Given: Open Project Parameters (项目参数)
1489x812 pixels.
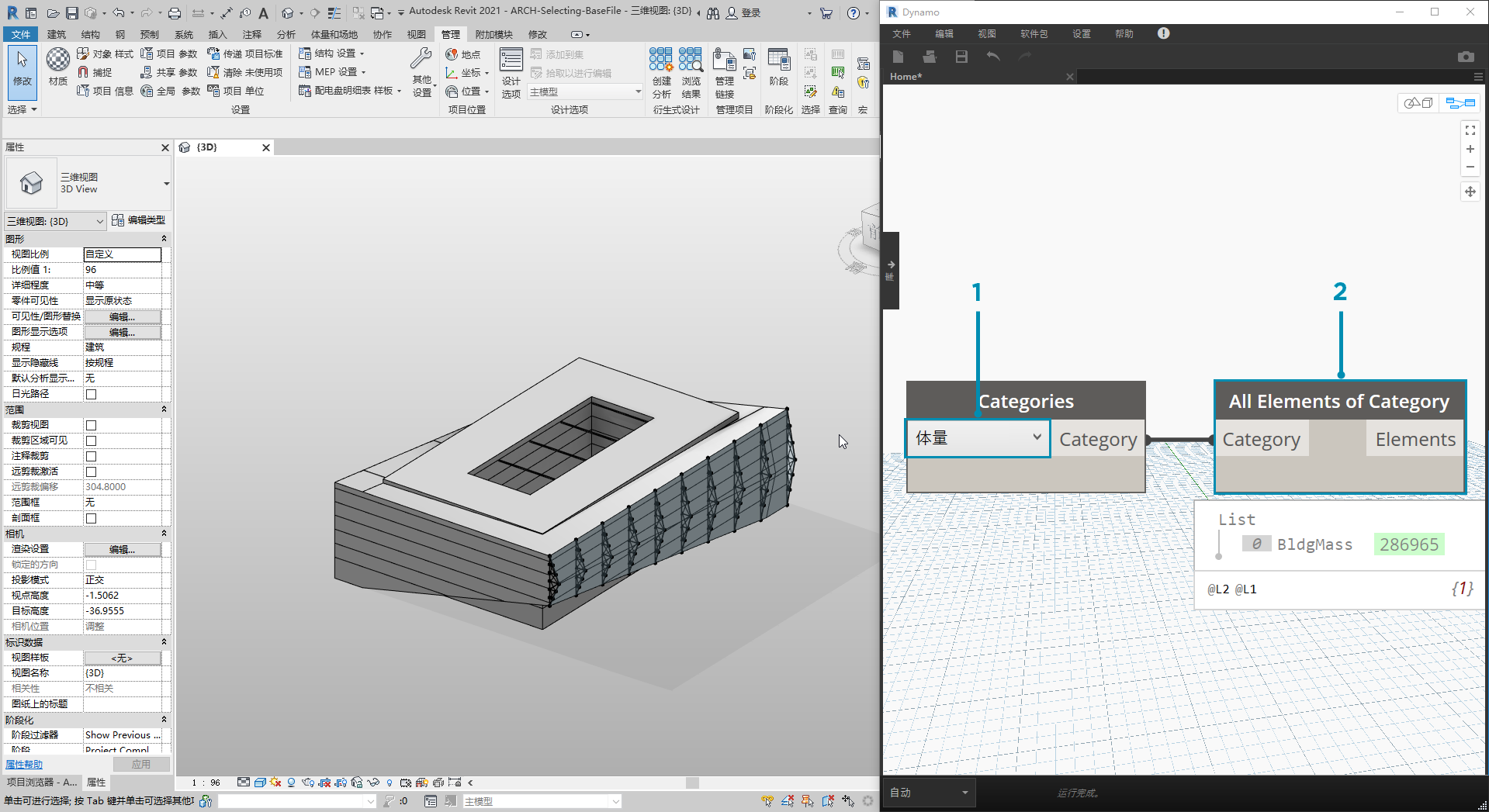Looking at the screenshot, I should (x=169, y=54).
